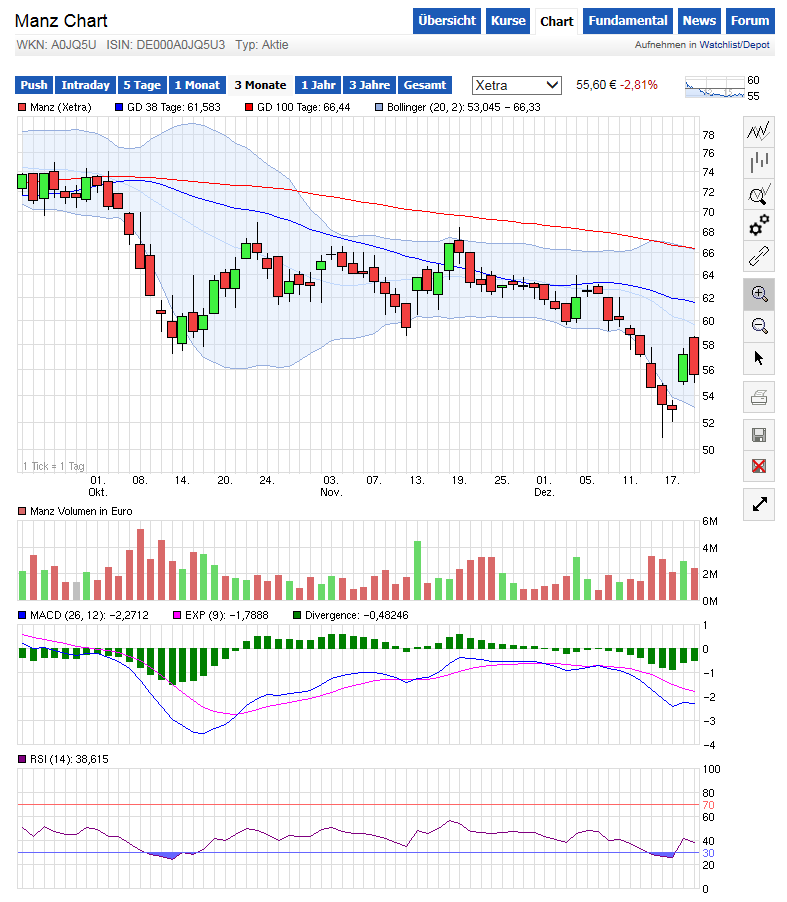Switch to the Übersicht tab

[x=447, y=21]
